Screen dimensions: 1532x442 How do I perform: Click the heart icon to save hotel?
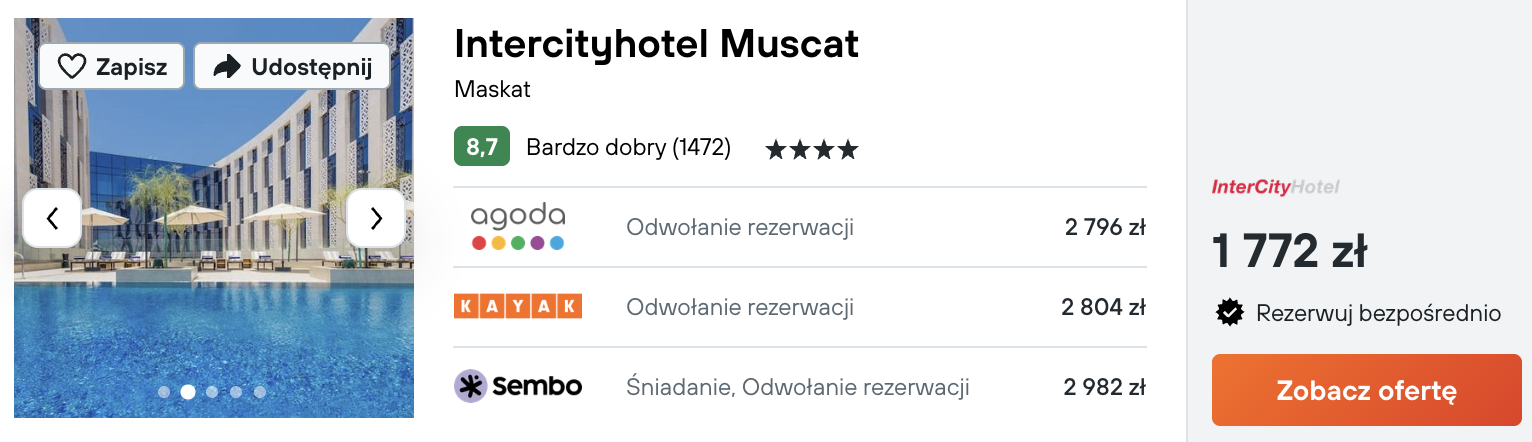click(72, 67)
